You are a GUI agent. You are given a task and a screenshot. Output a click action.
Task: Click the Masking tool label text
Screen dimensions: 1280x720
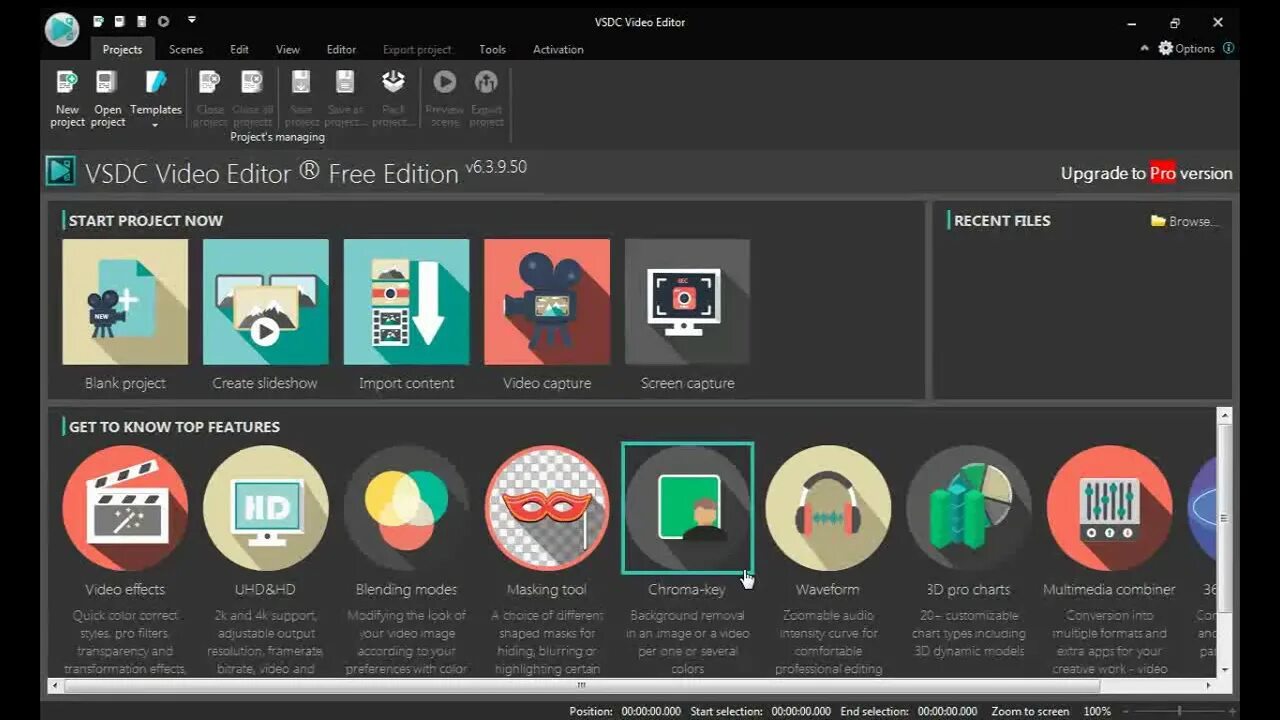(547, 590)
